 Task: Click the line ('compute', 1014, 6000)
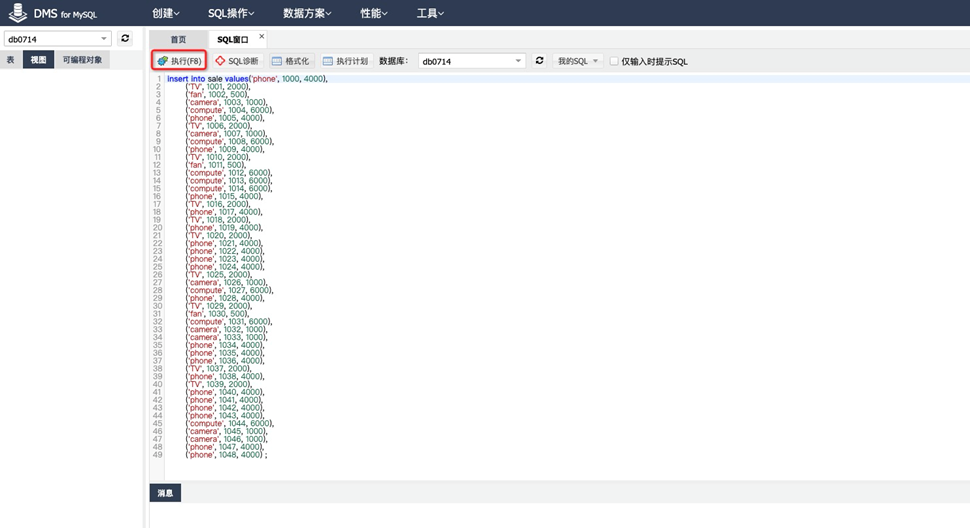click(x=229, y=189)
